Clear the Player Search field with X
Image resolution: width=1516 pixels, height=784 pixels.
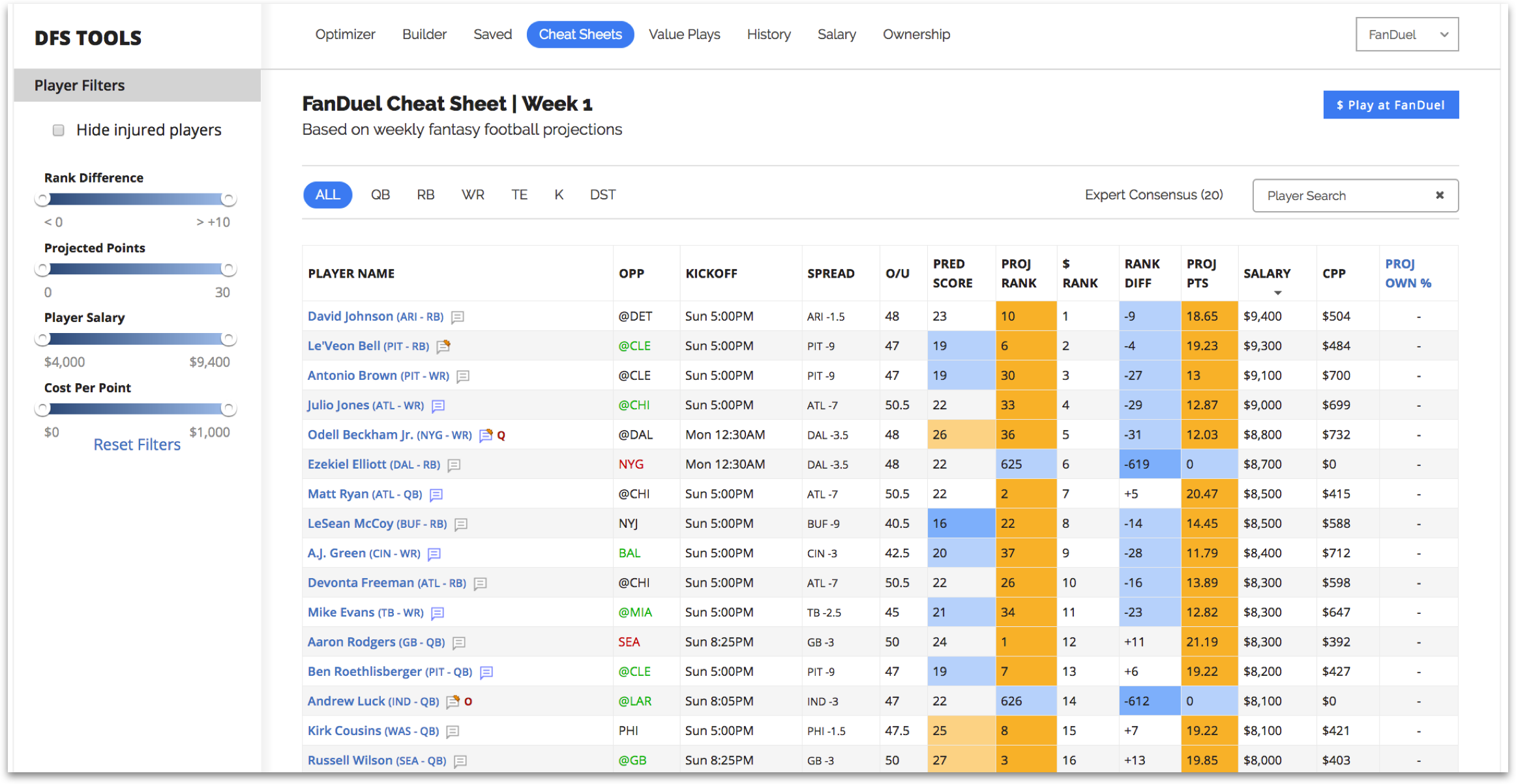pos(1438,195)
